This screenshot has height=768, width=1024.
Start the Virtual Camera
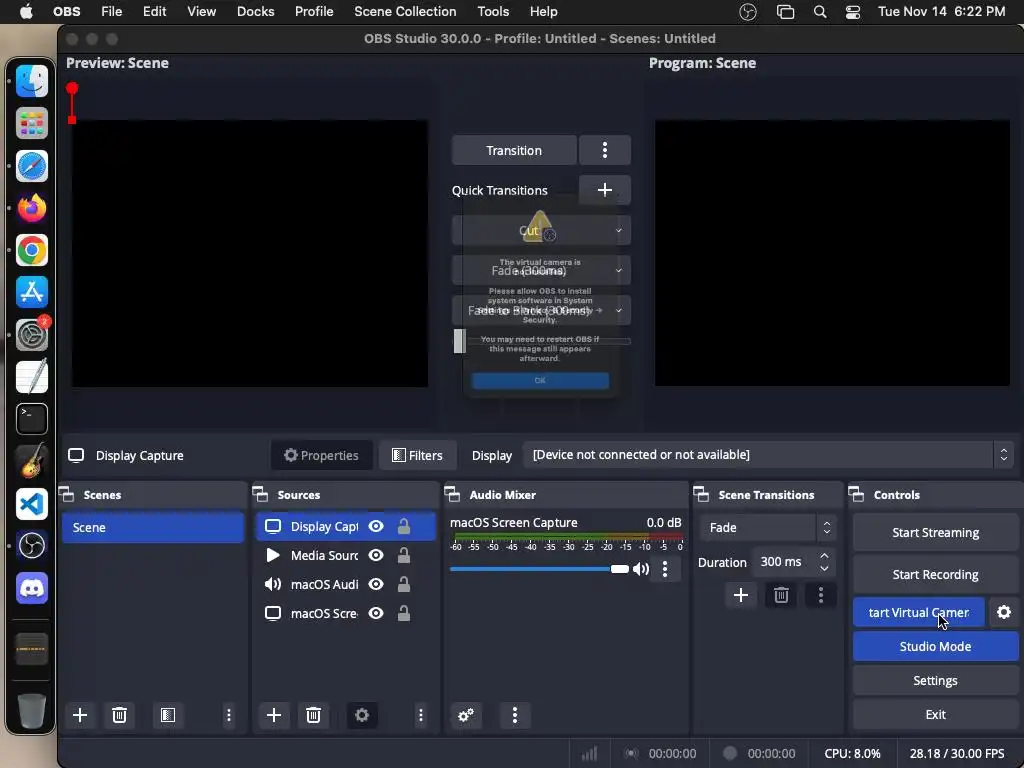click(918, 613)
